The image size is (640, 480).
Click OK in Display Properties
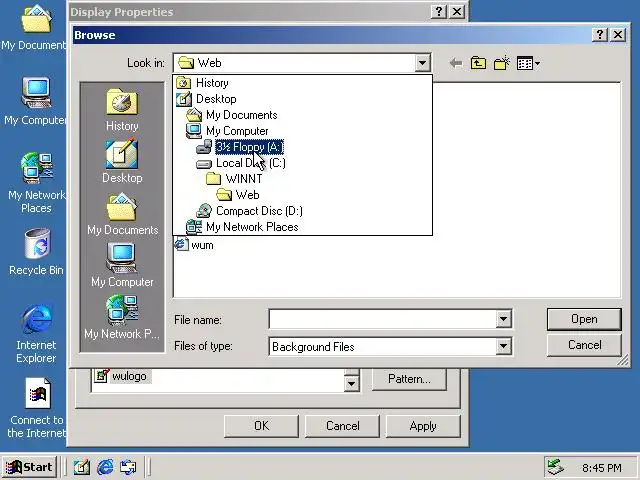pyautogui.click(x=261, y=426)
